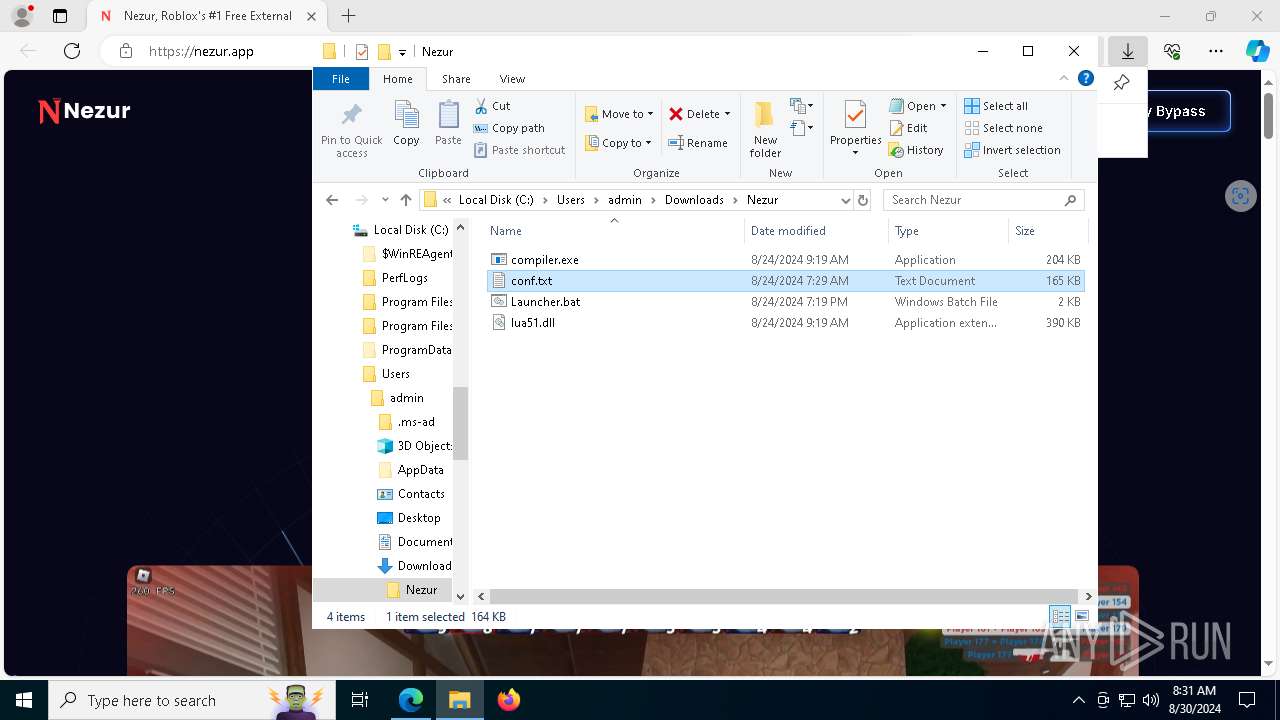Switch to Large icons view layout
The image size is (1280, 720).
coord(1081,617)
